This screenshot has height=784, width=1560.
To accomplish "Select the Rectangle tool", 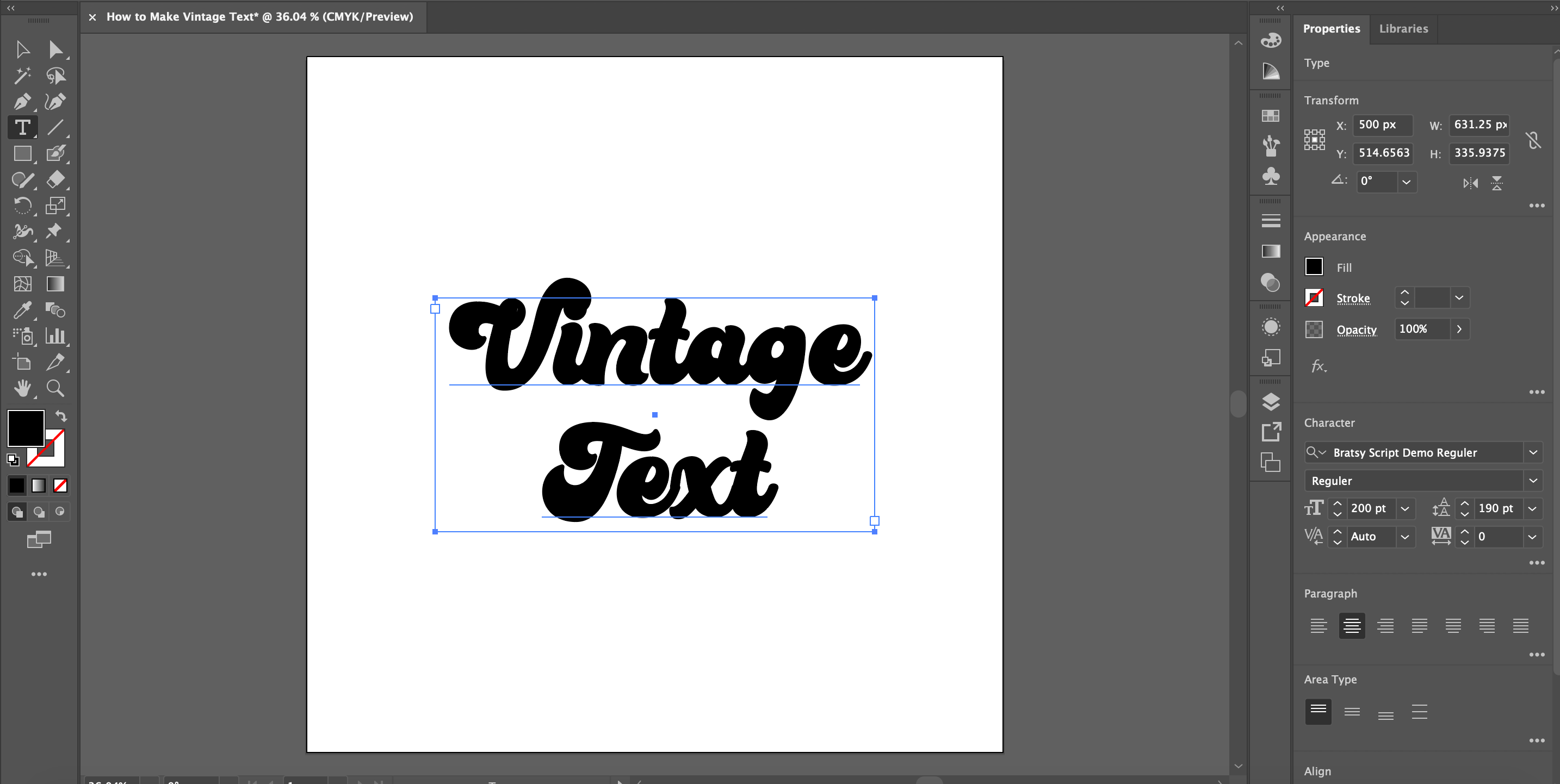I will [x=23, y=154].
